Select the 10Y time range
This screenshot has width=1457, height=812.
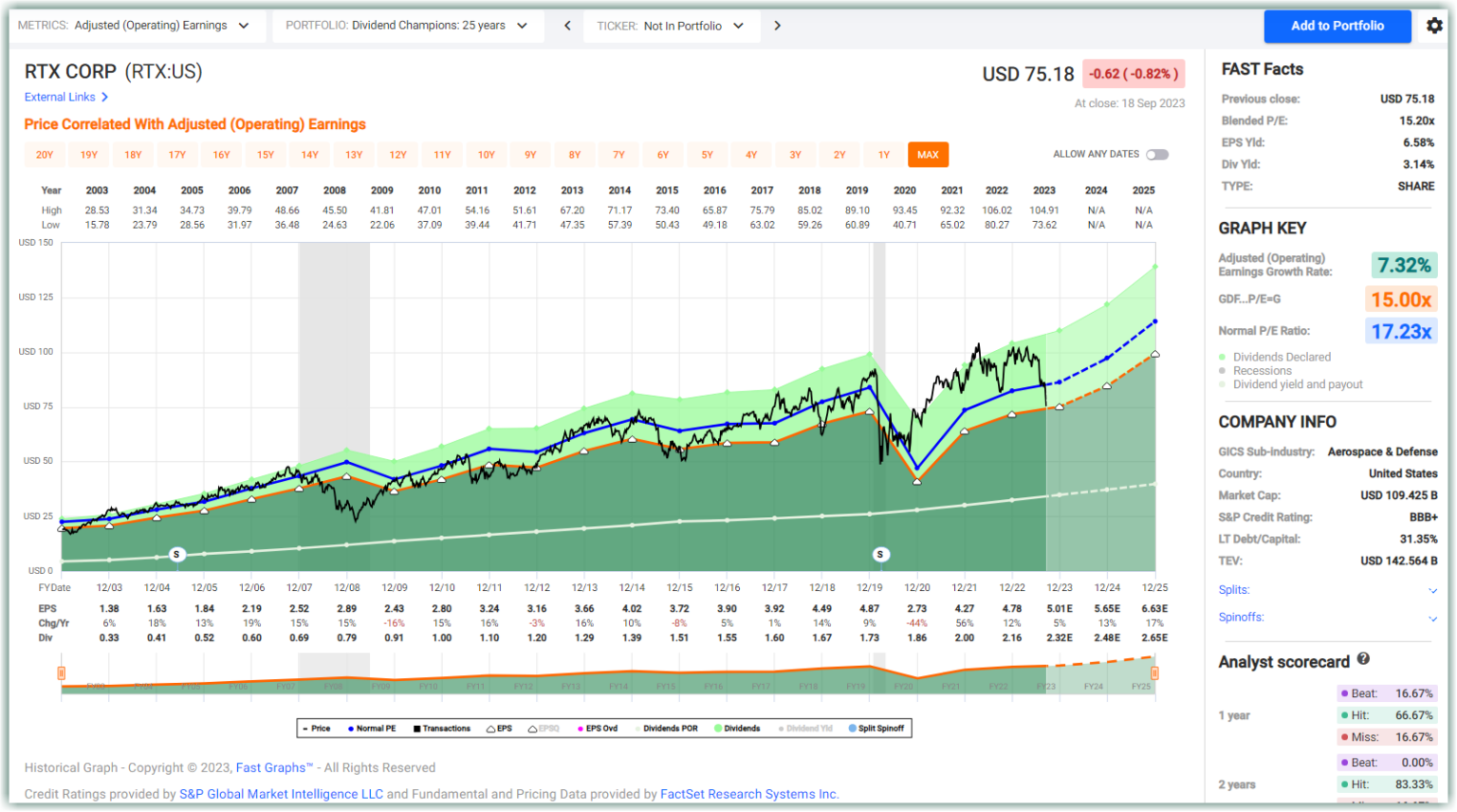487,155
